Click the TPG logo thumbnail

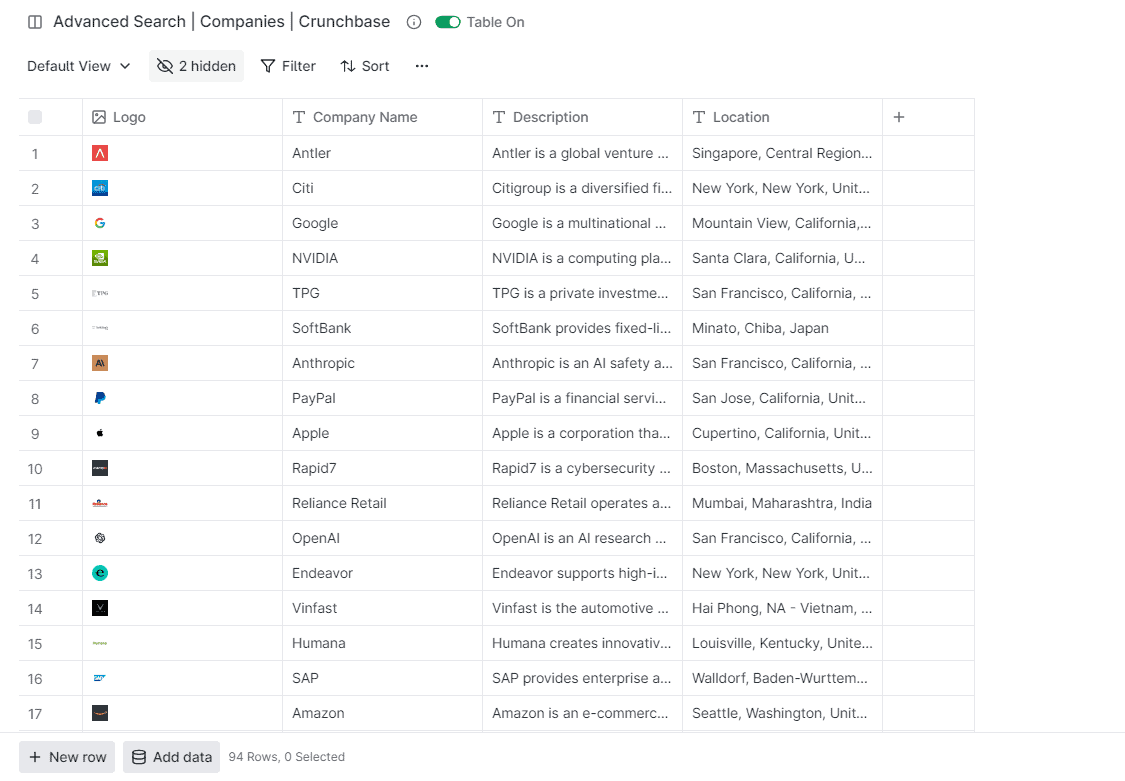(x=100, y=293)
